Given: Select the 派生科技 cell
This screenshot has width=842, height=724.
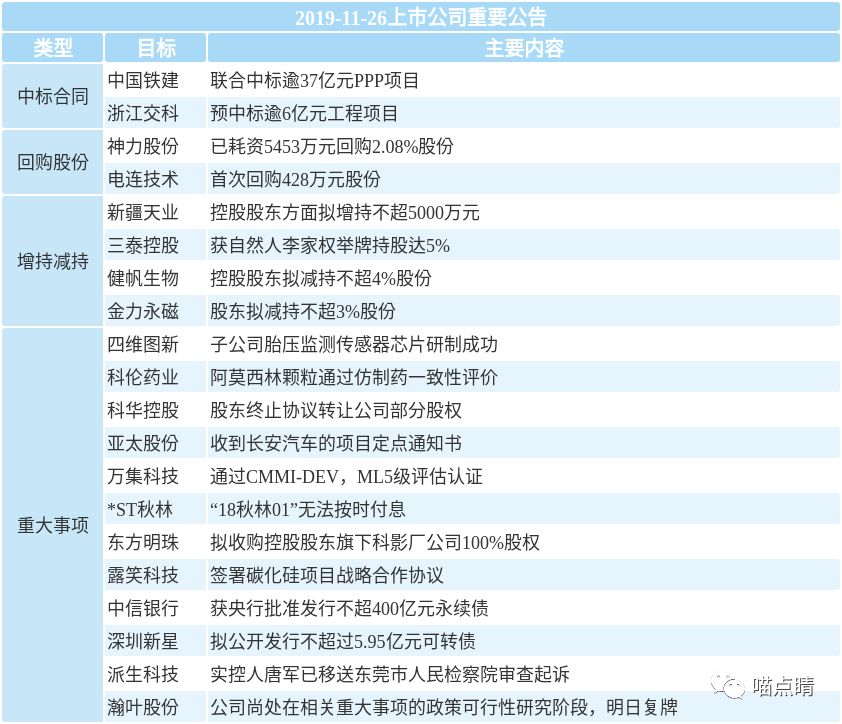Looking at the screenshot, I should pos(156,674).
